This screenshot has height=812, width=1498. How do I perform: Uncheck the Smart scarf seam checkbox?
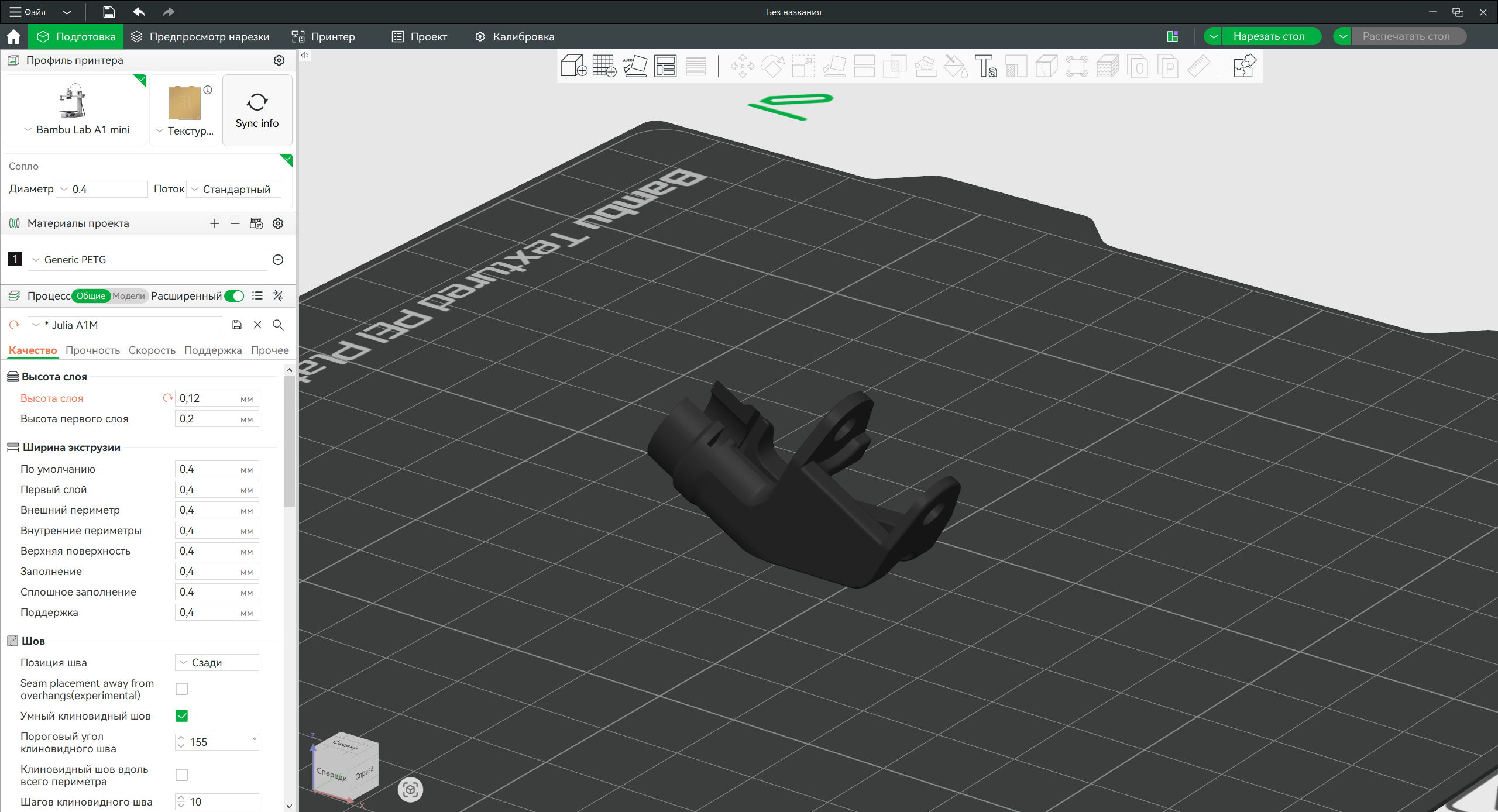[182, 715]
